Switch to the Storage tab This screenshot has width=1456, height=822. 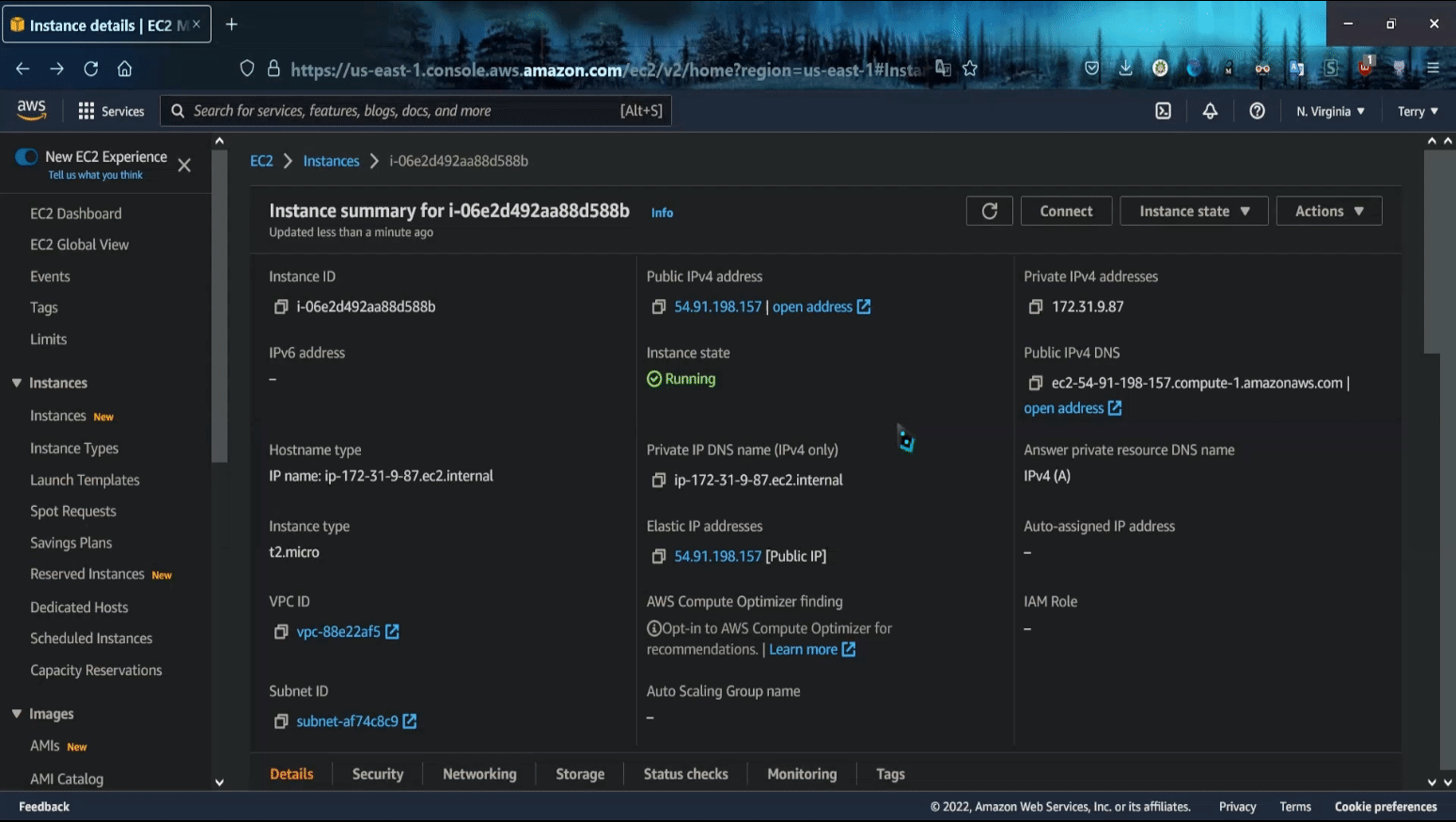[580, 774]
